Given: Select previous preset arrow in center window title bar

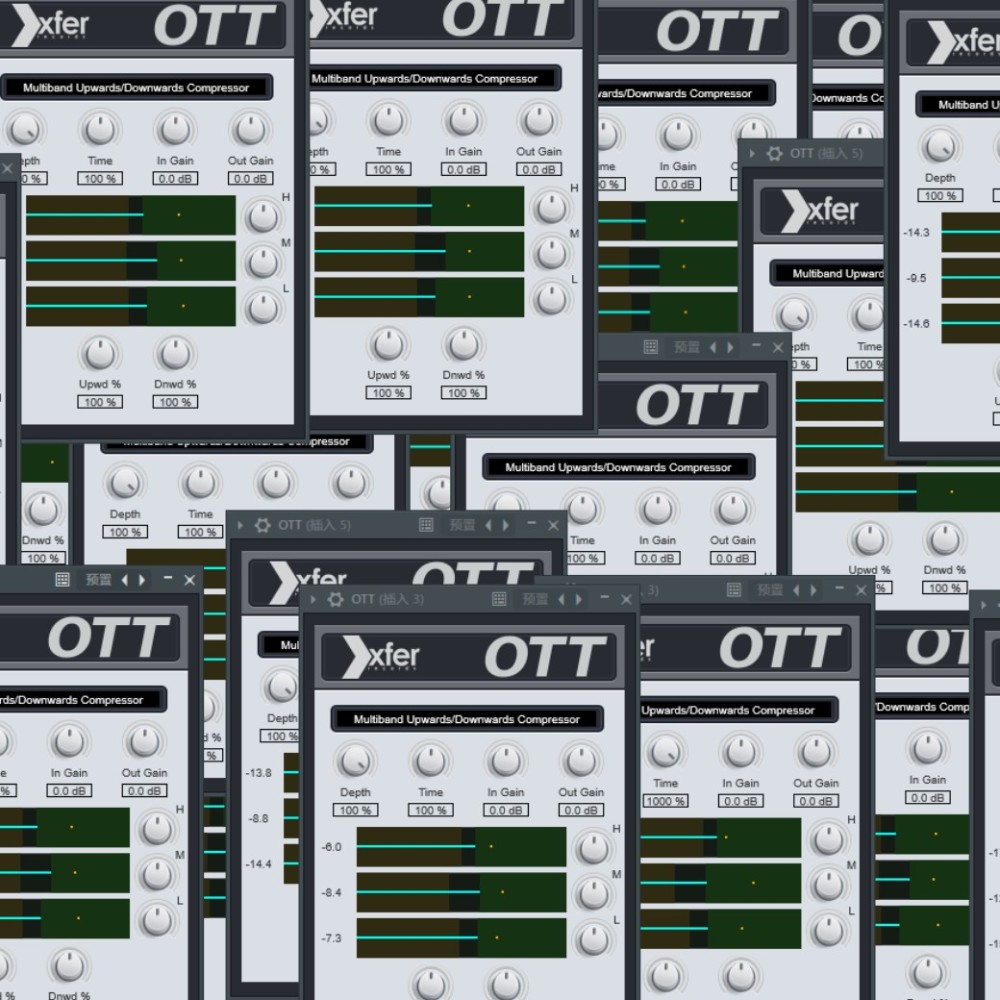Looking at the screenshot, I should tap(713, 347).
